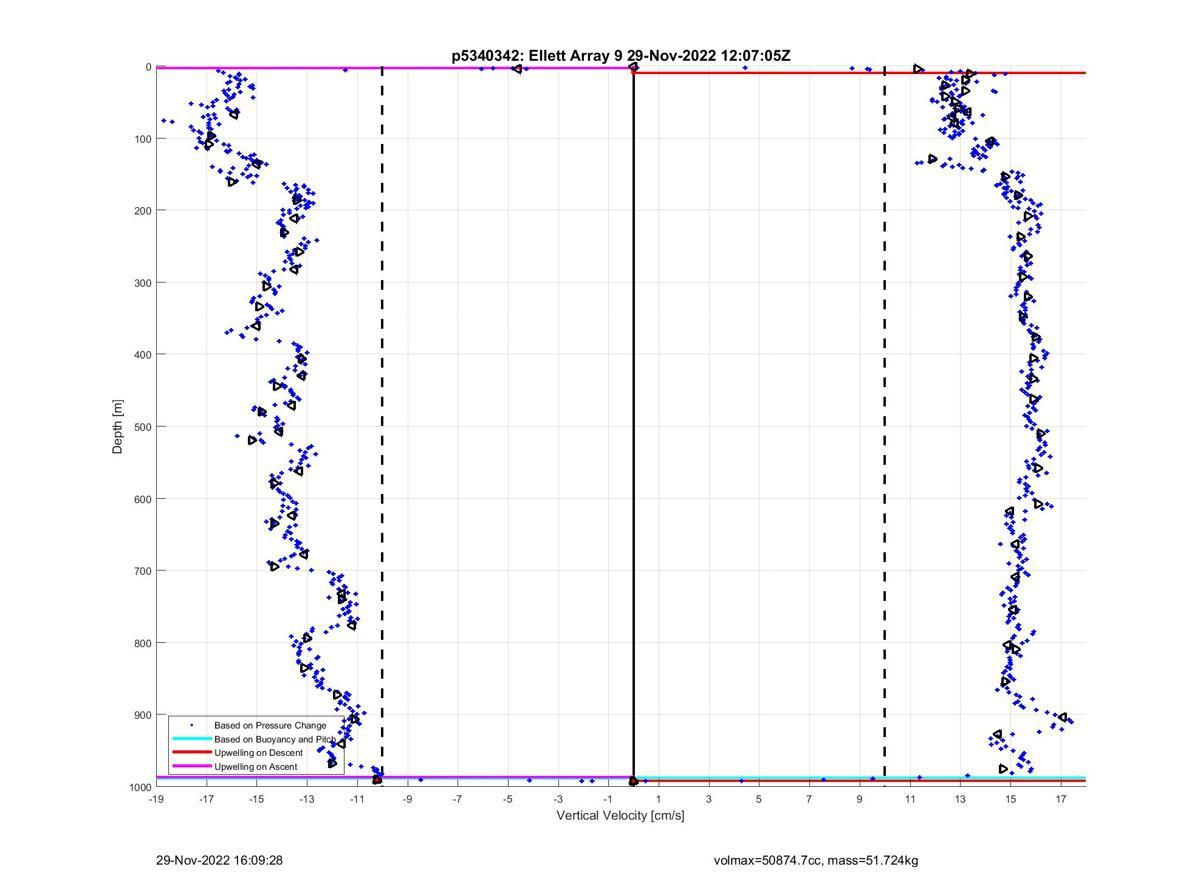Click x-axis tick label "-17"
Screen dimensions: 1200x885
point(206,799)
